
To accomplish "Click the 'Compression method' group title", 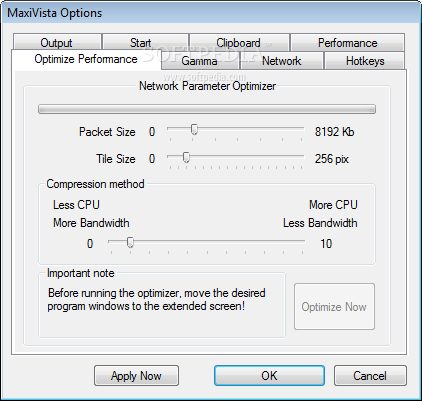I will [x=95, y=184].
